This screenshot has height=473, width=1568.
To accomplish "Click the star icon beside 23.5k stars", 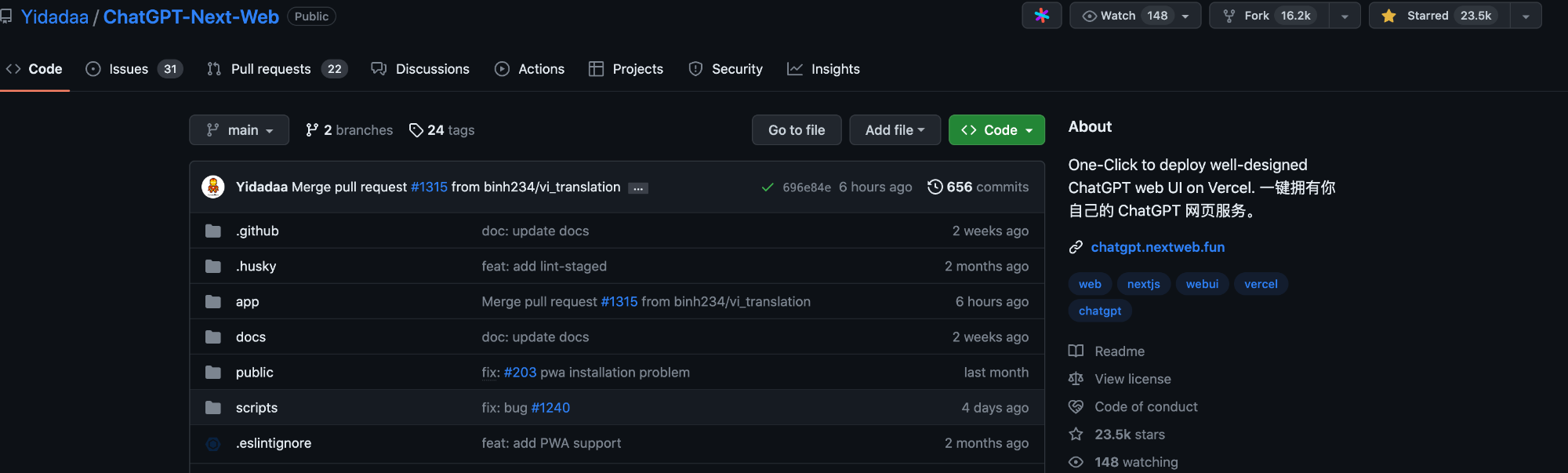I will (1076, 434).
